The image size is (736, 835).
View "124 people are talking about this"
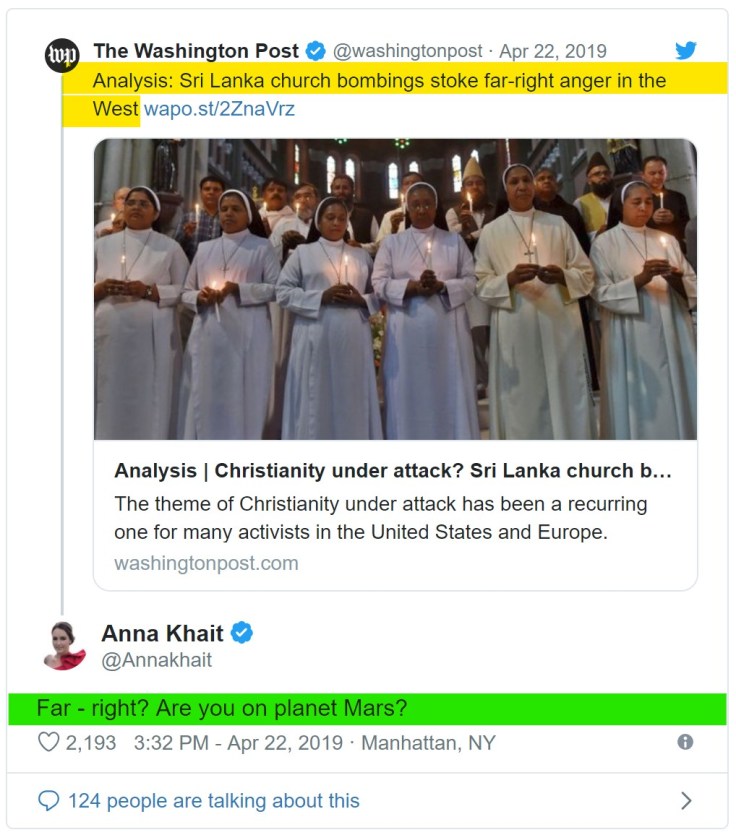(x=213, y=801)
